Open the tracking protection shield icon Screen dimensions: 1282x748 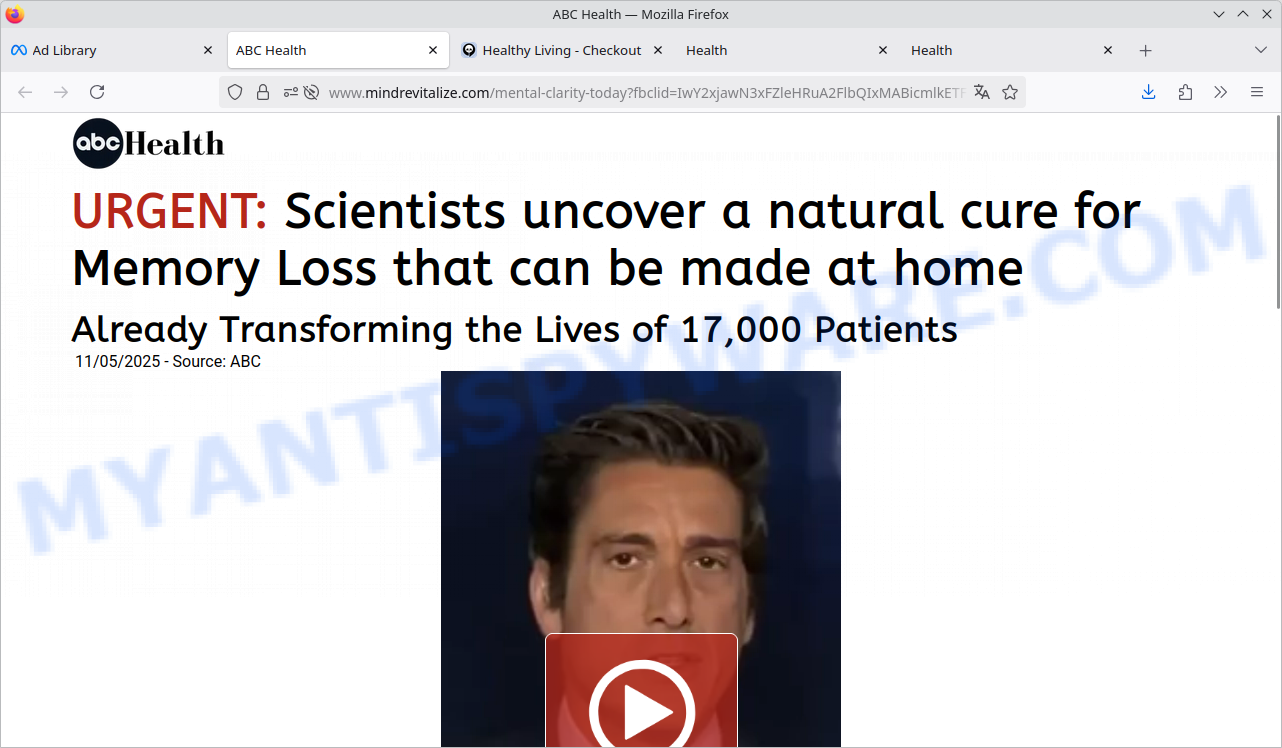coord(235,92)
